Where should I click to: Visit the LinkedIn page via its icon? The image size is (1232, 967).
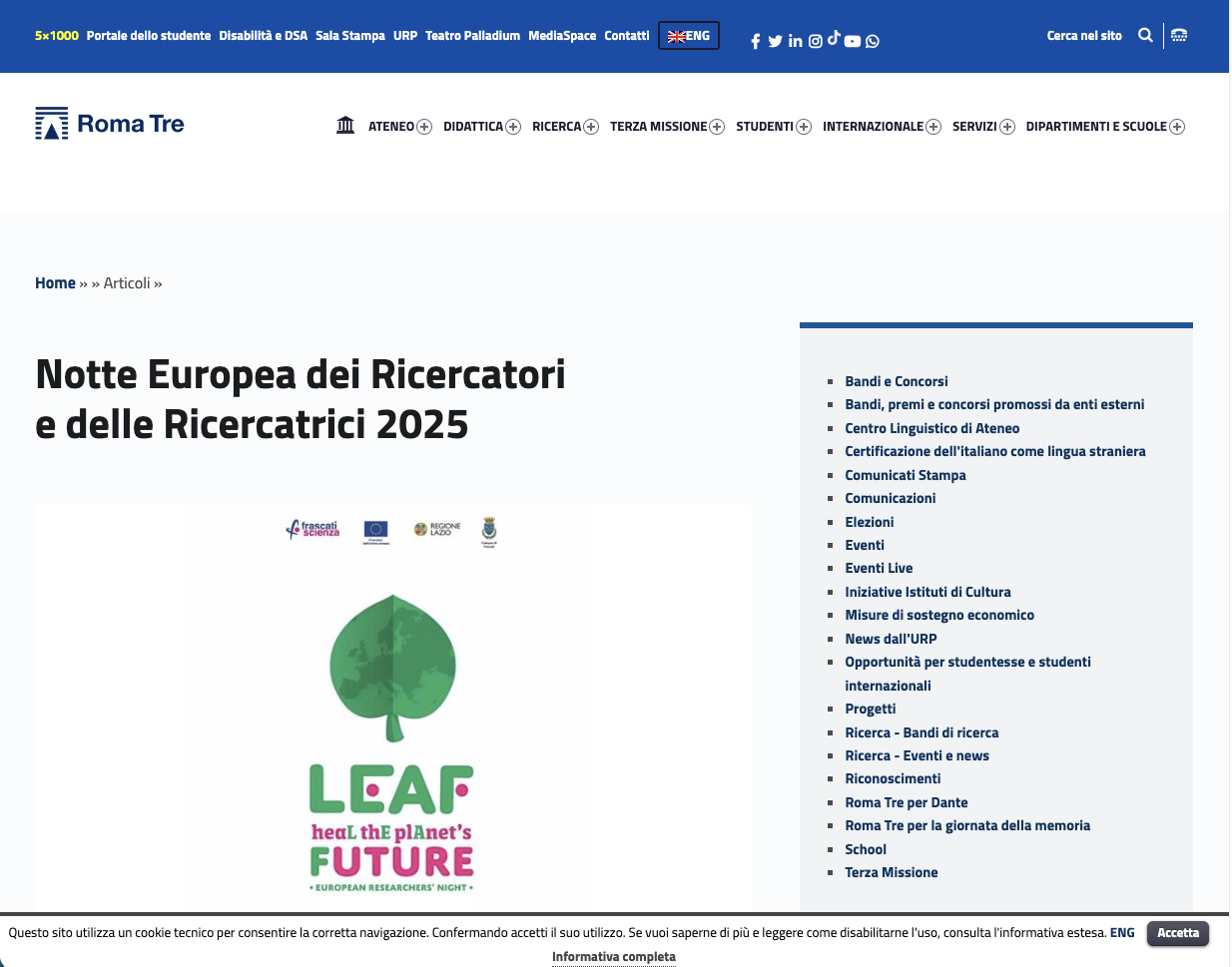[x=795, y=41]
